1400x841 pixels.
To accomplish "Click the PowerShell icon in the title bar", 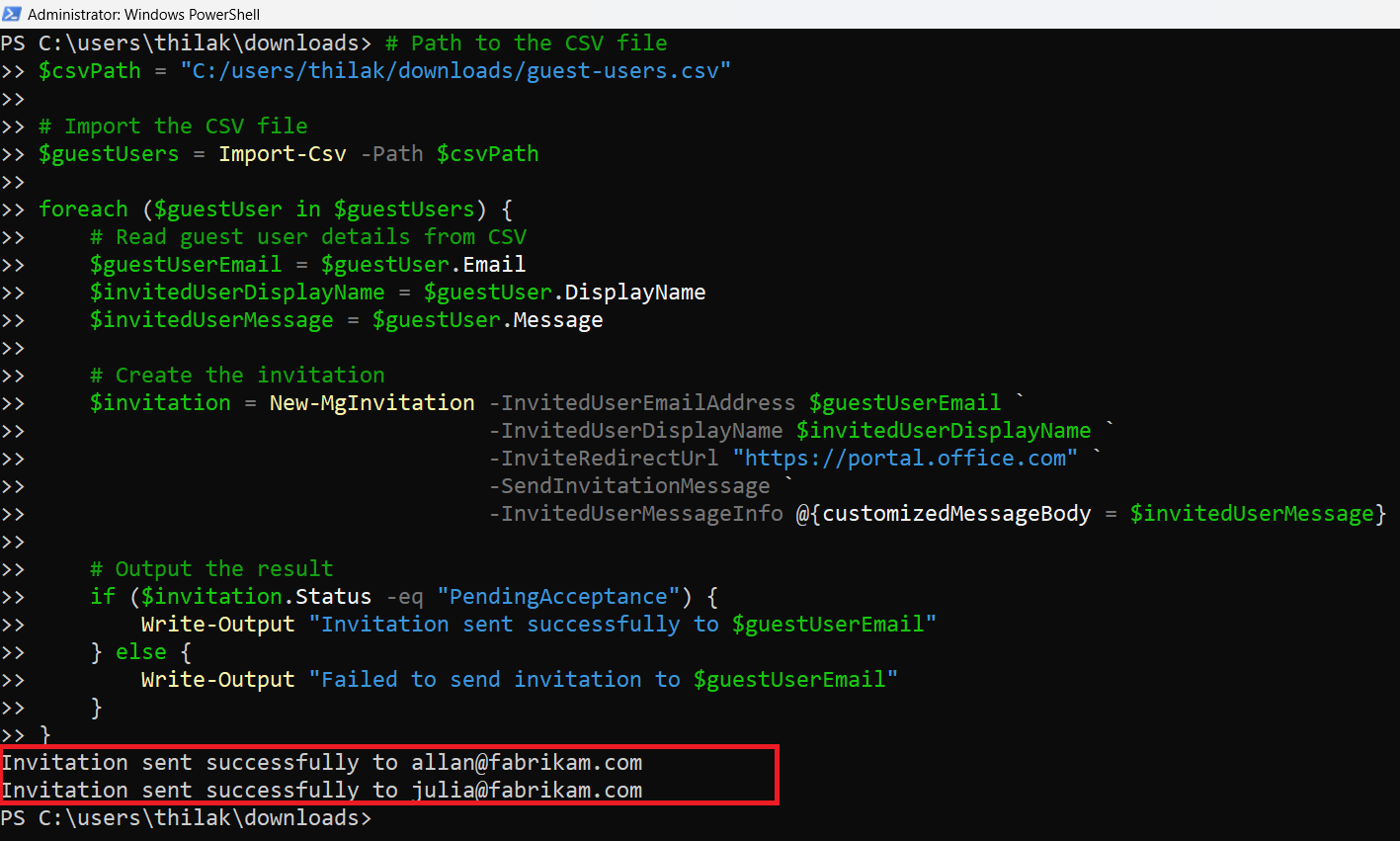I will [x=12, y=14].
